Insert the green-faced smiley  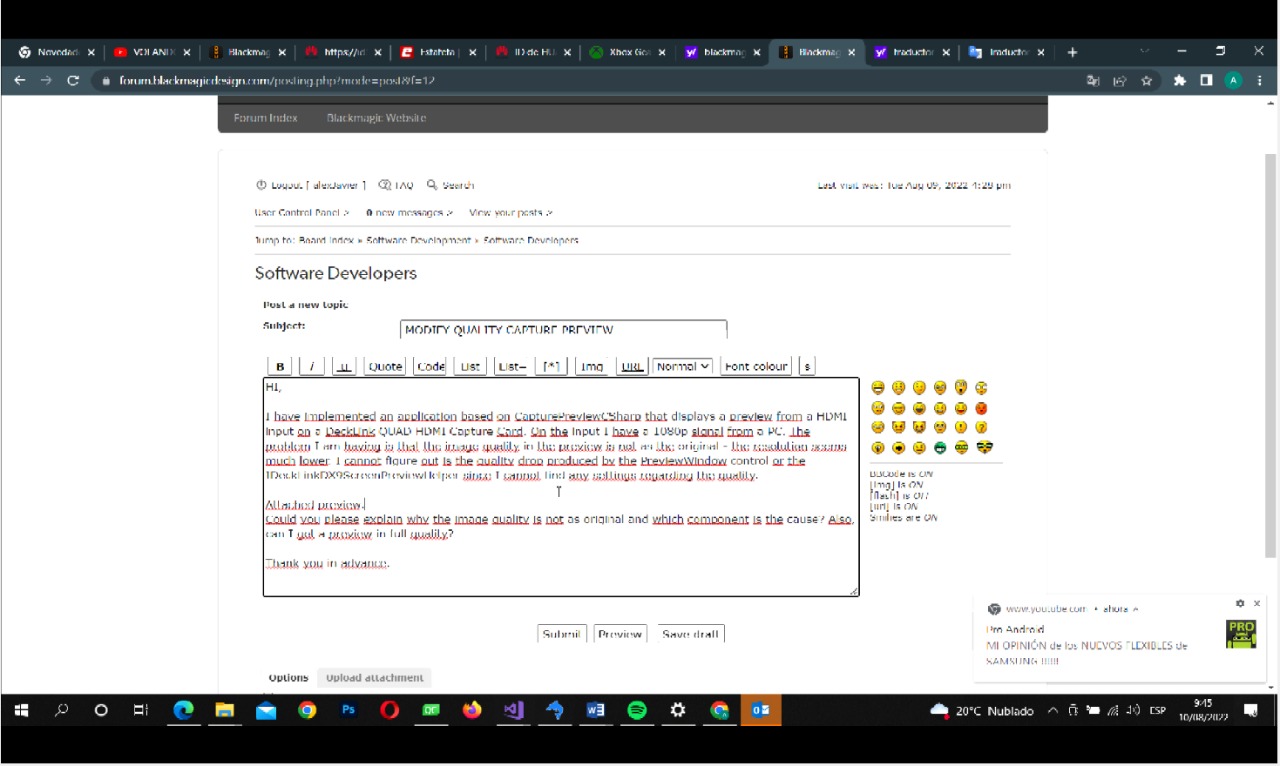(940, 448)
